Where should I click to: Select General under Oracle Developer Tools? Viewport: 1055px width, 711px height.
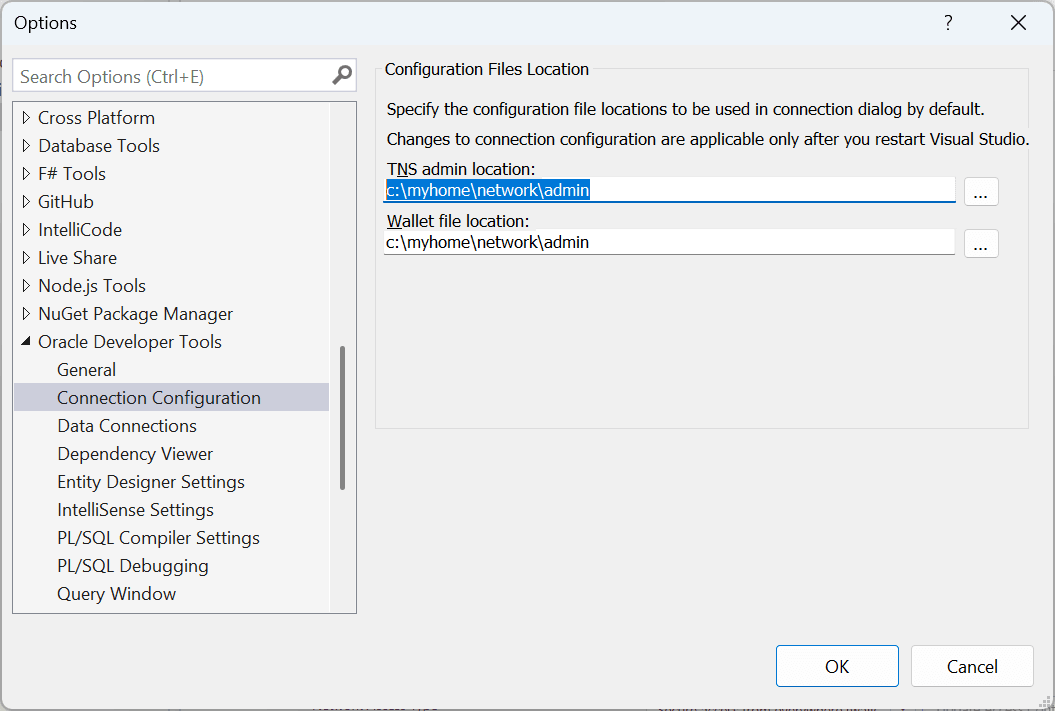[86, 369]
